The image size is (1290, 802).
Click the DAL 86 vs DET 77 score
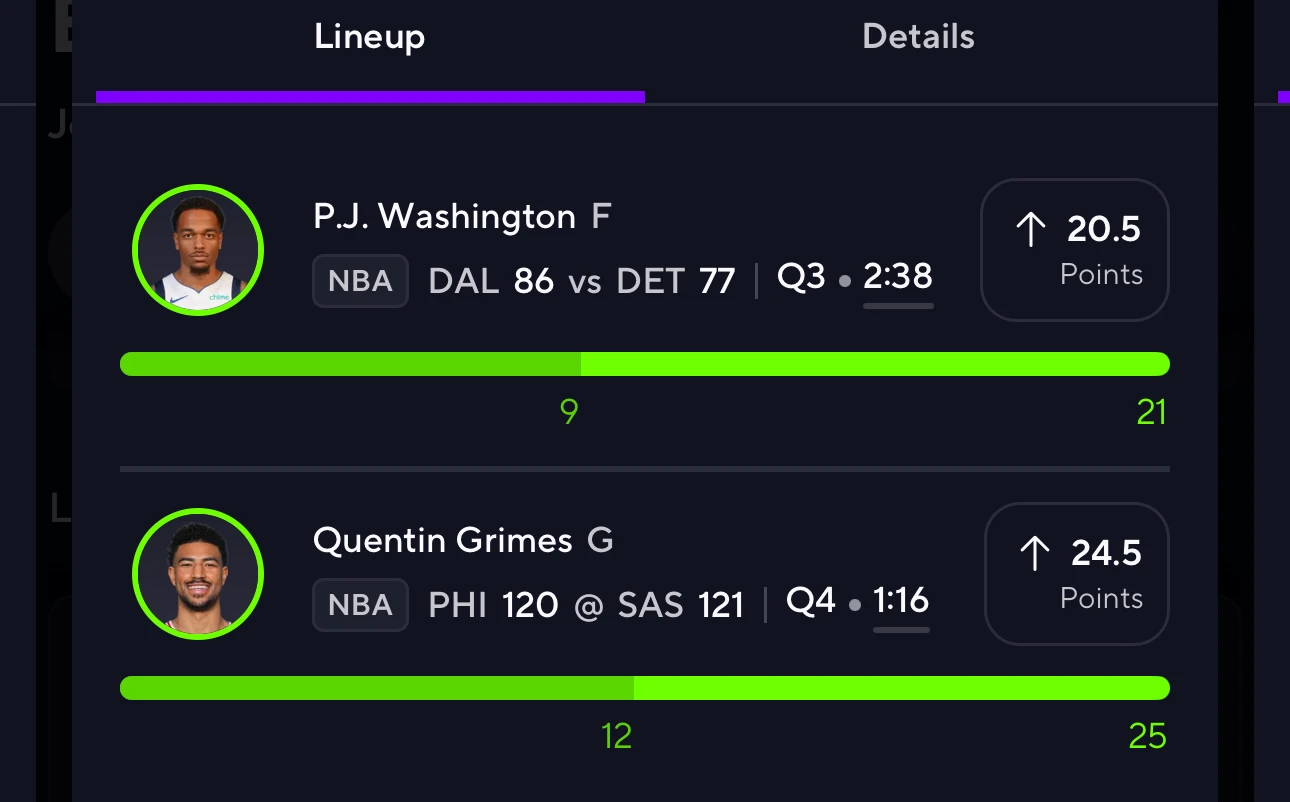click(582, 281)
